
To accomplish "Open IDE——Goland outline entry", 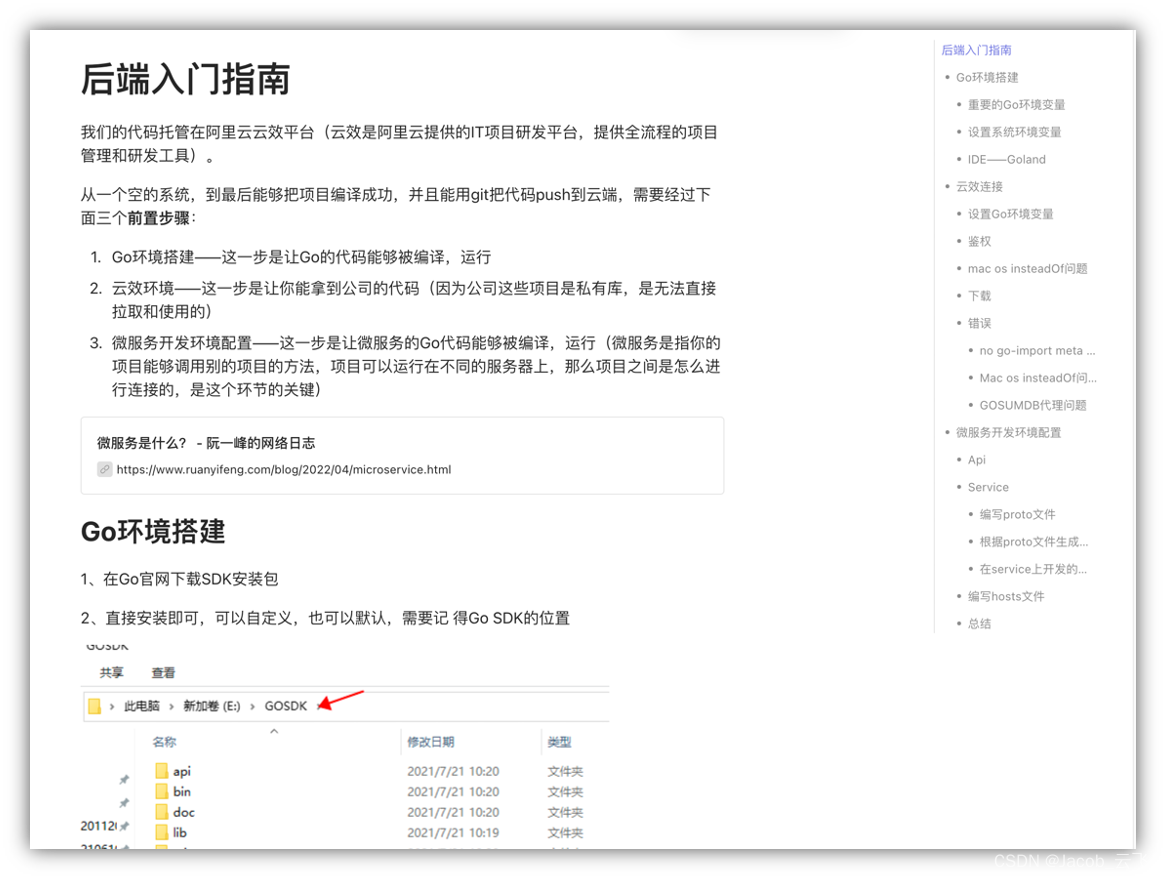I will tap(1006, 159).
